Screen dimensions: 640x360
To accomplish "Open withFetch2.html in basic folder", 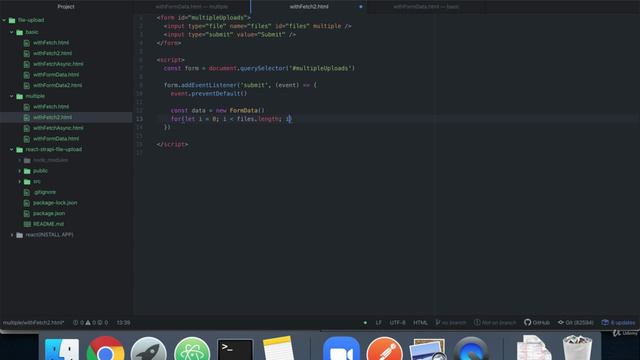I will [52, 53].
